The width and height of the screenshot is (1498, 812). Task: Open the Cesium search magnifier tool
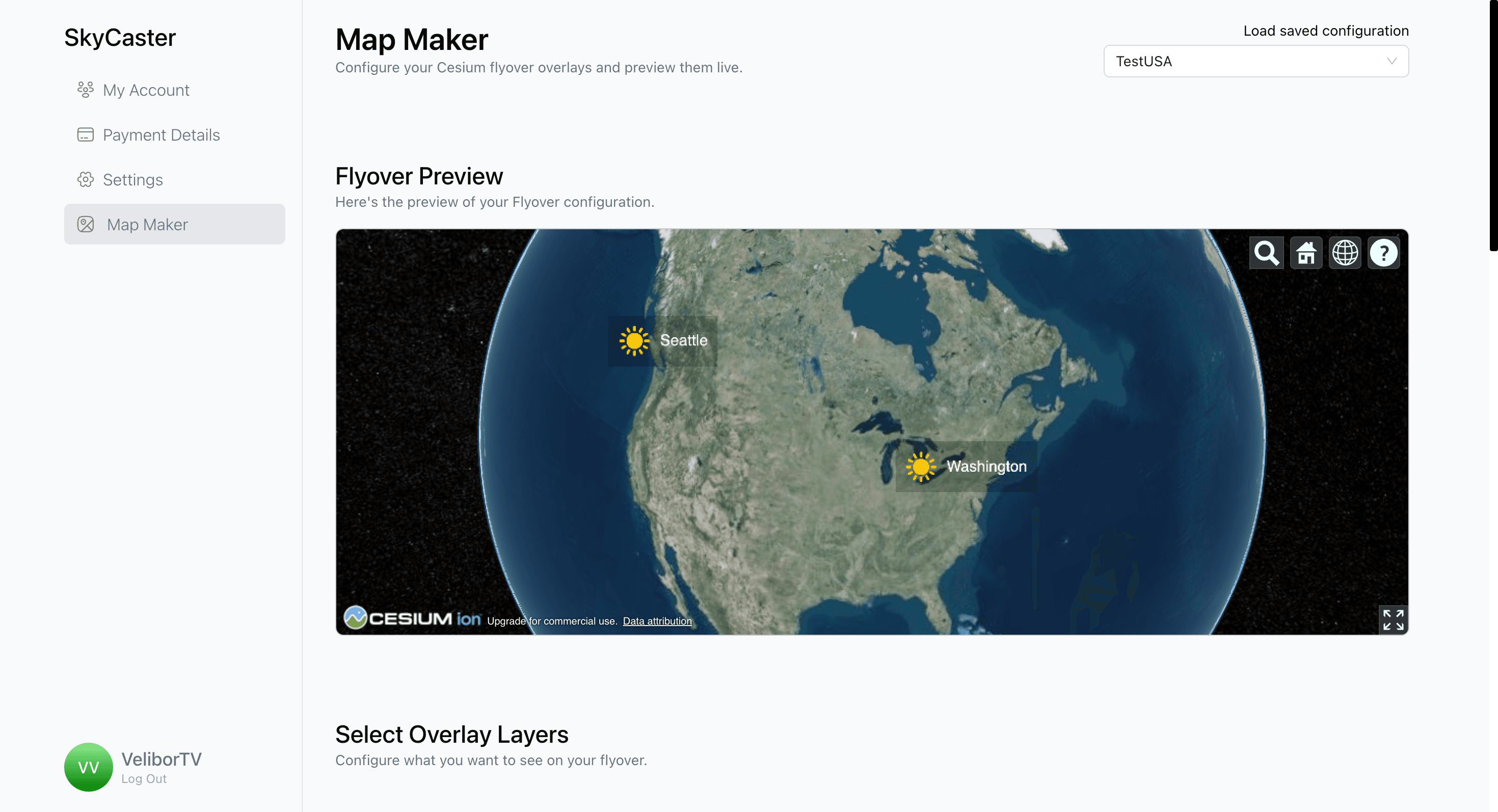tap(1266, 253)
